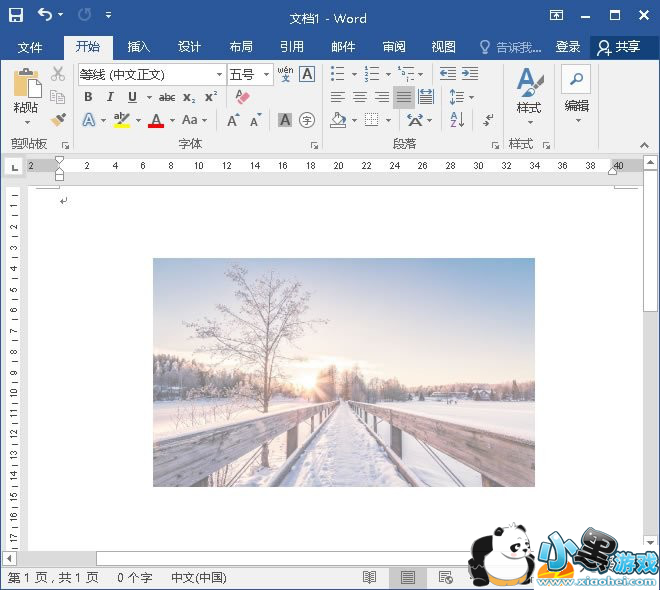Viewport: 660px width, 590px height.
Task: Switch to the 审阅 tab
Action: pos(394,47)
